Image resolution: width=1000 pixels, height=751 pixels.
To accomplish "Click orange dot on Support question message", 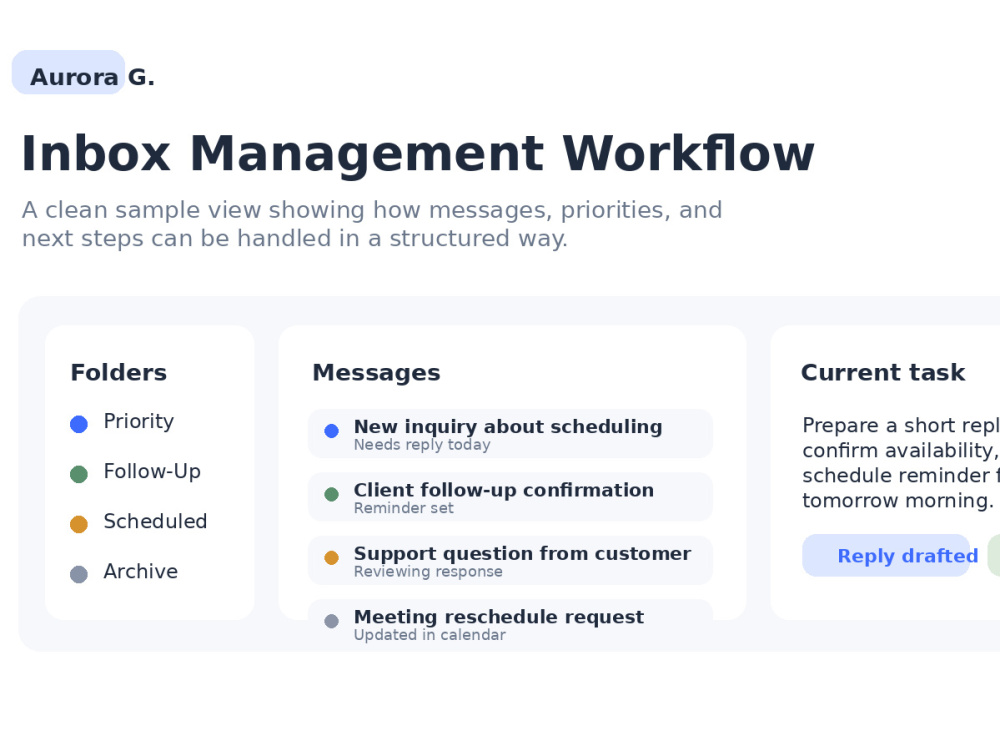I will 332,558.
